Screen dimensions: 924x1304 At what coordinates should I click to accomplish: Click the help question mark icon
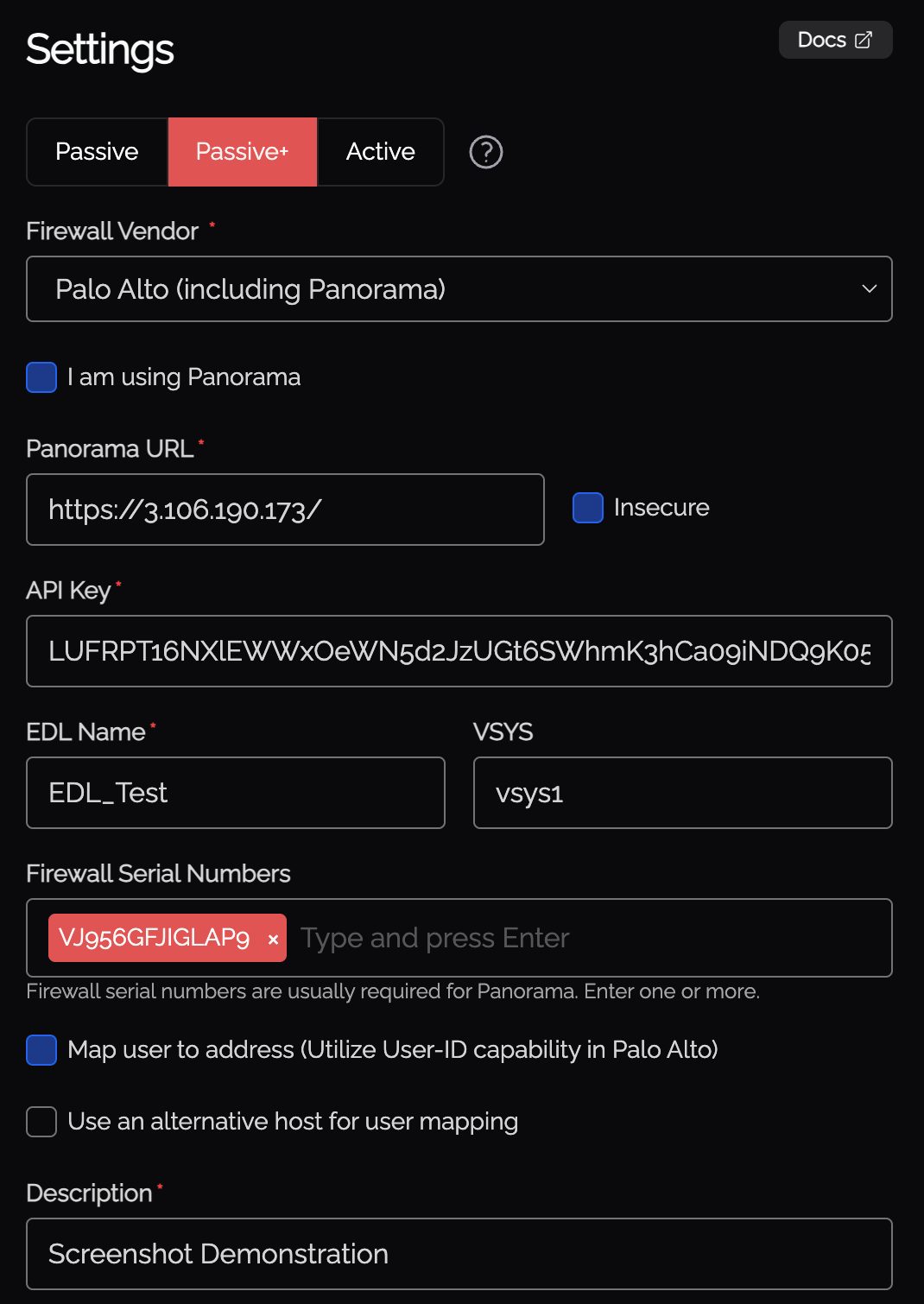point(485,151)
